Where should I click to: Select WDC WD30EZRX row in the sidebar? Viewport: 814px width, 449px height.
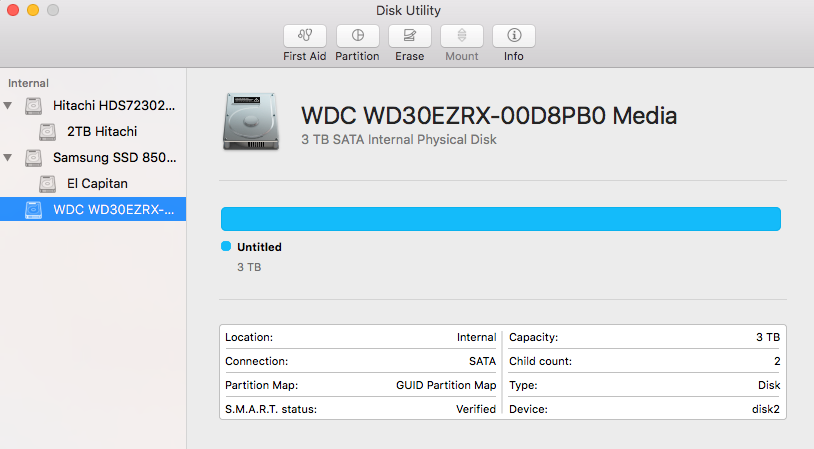pyautogui.click(x=93, y=209)
